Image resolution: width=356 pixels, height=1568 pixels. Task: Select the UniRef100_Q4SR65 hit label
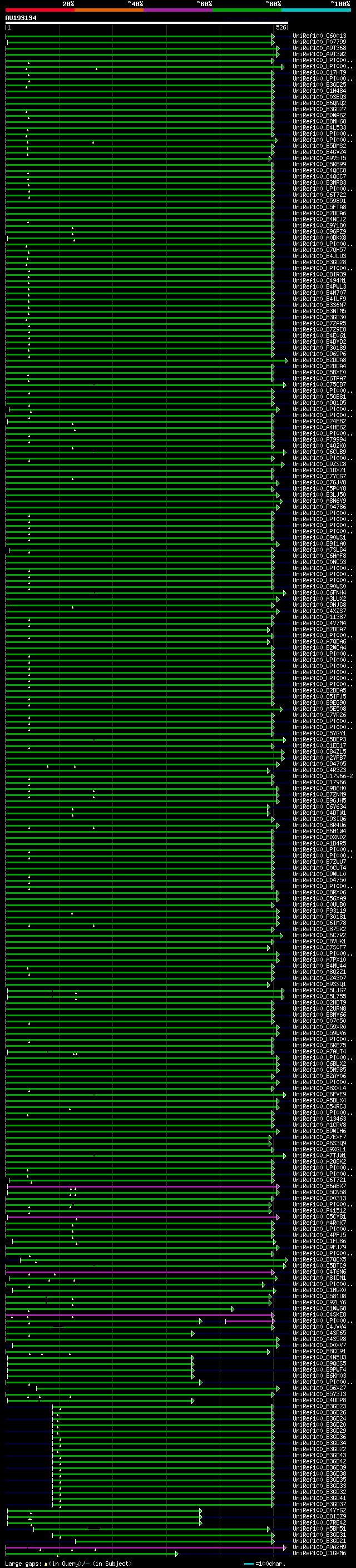pyautogui.click(x=319, y=1333)
